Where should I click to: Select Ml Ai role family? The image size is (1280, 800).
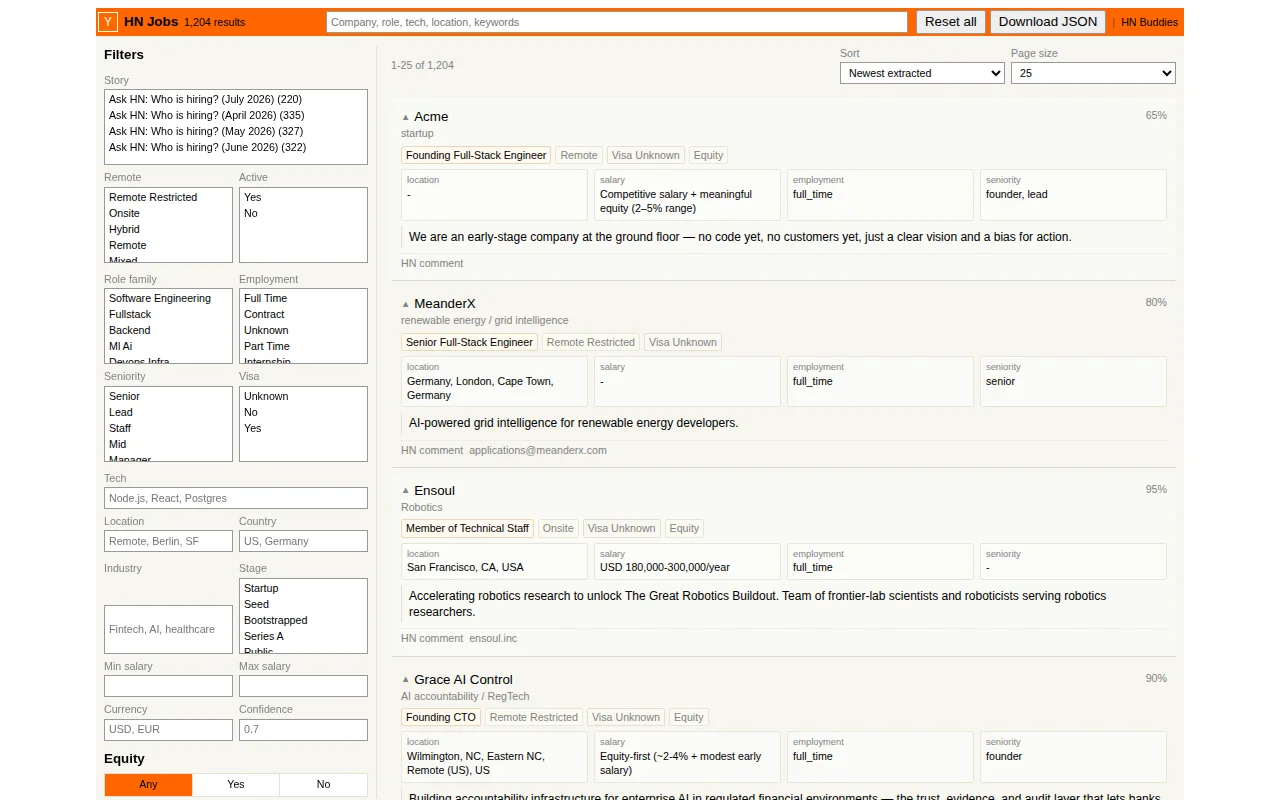click(168, 346)
